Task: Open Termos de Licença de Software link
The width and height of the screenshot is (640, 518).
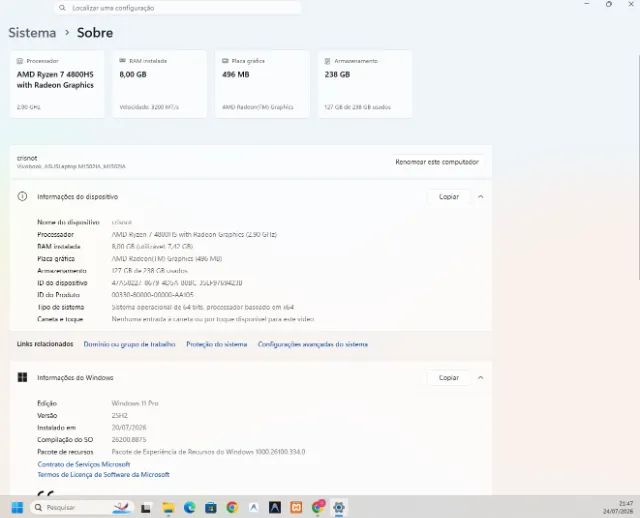Action: (x=103, y=474)
